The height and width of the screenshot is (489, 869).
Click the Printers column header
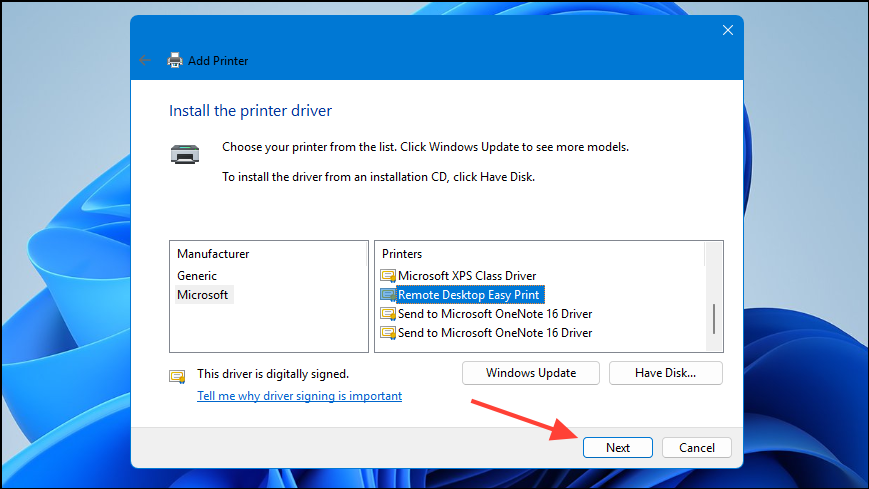pyautogui.click(x=402, y=254)
